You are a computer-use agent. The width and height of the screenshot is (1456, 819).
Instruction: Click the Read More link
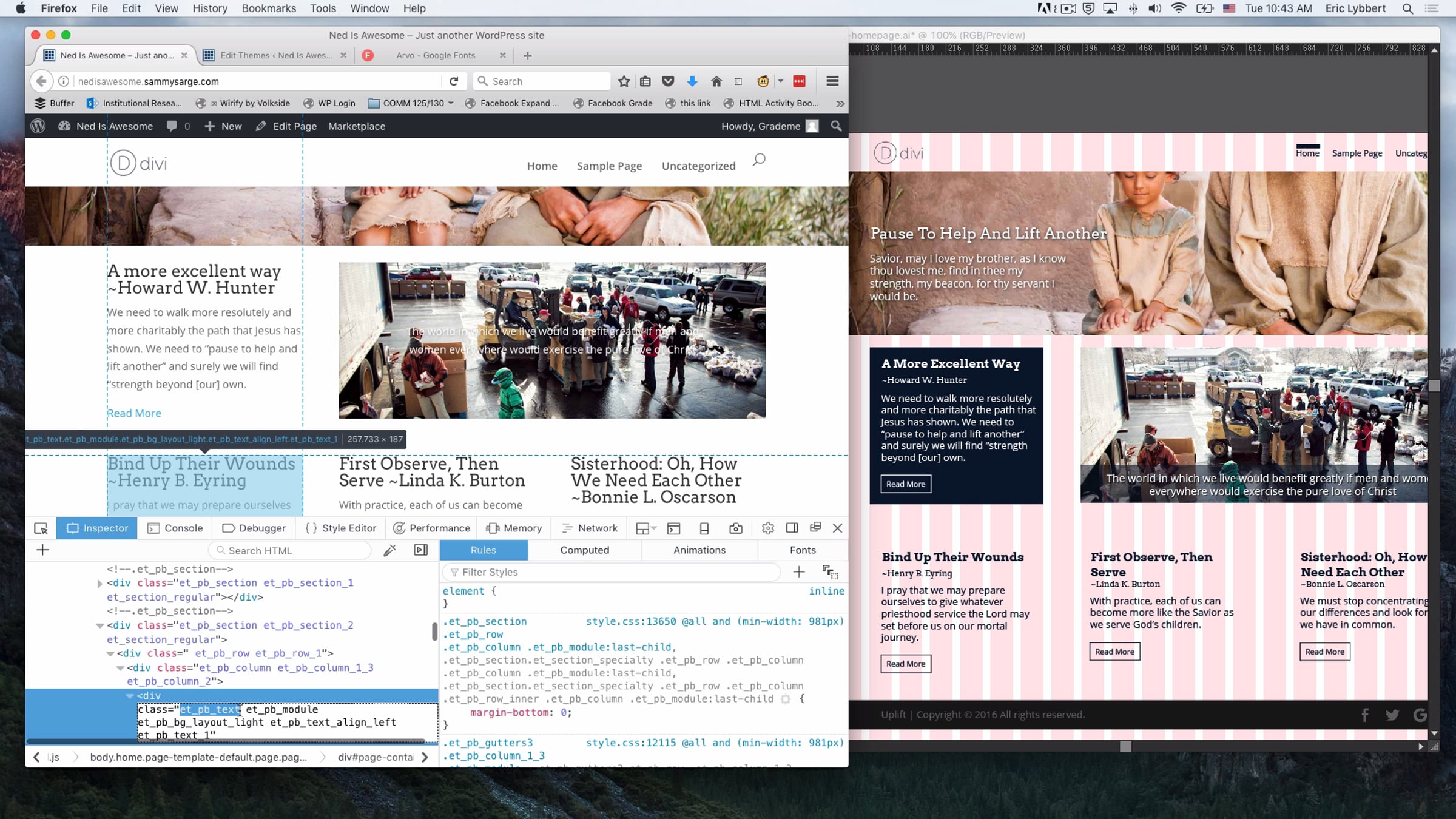134,413
